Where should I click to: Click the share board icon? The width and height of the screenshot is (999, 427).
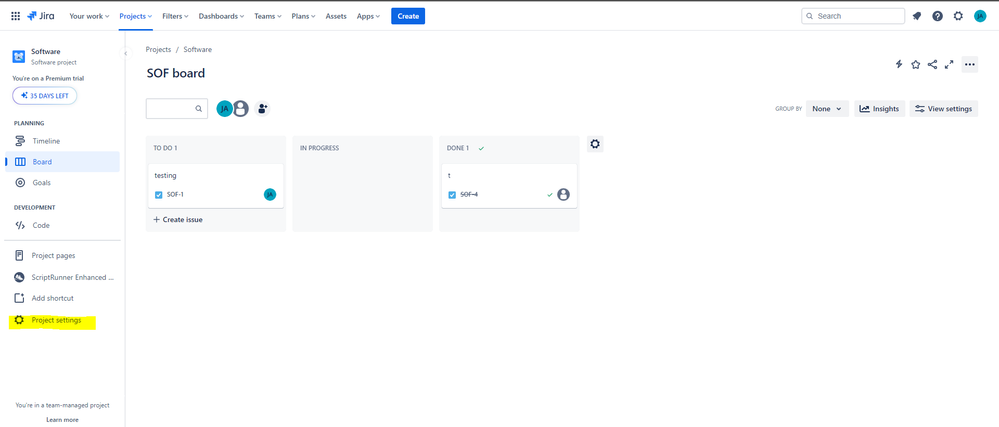(932, 64)
